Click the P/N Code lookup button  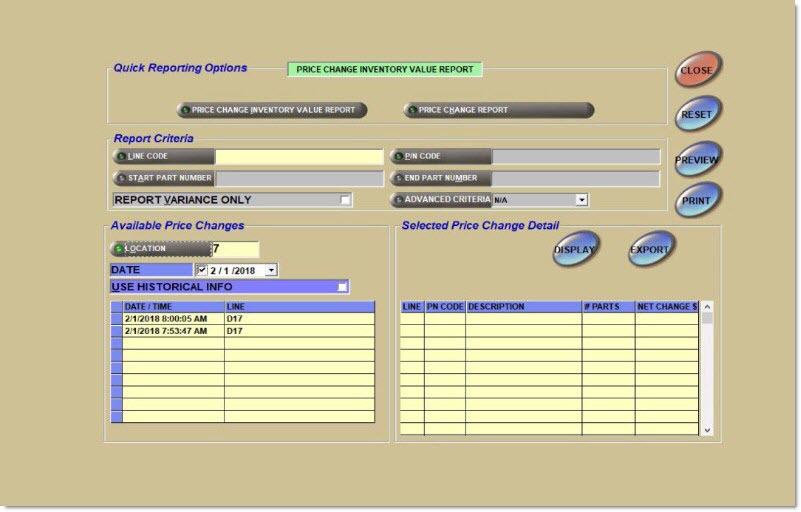tap(440, 157)
